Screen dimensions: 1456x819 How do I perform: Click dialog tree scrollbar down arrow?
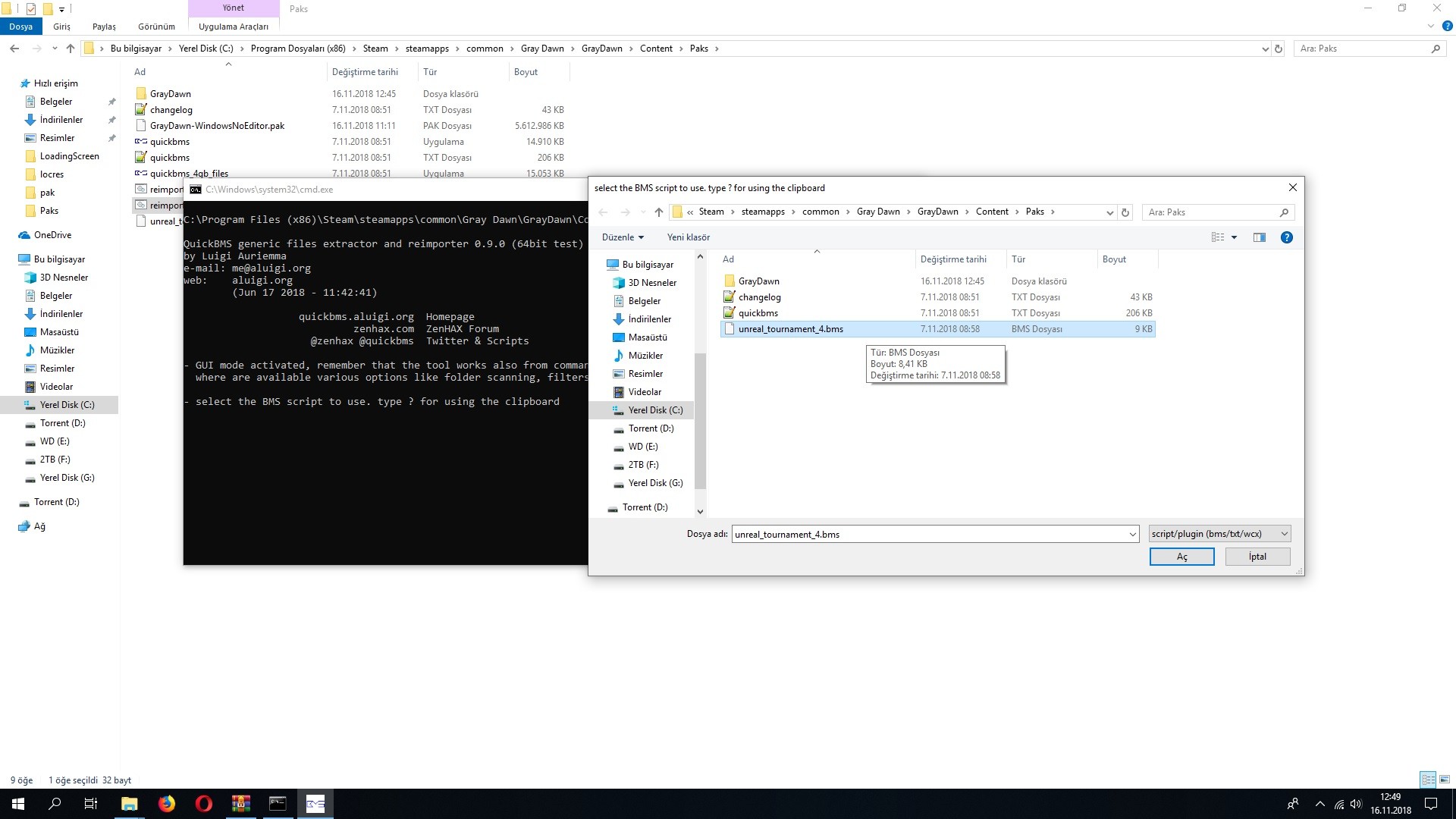coord(700,512)
